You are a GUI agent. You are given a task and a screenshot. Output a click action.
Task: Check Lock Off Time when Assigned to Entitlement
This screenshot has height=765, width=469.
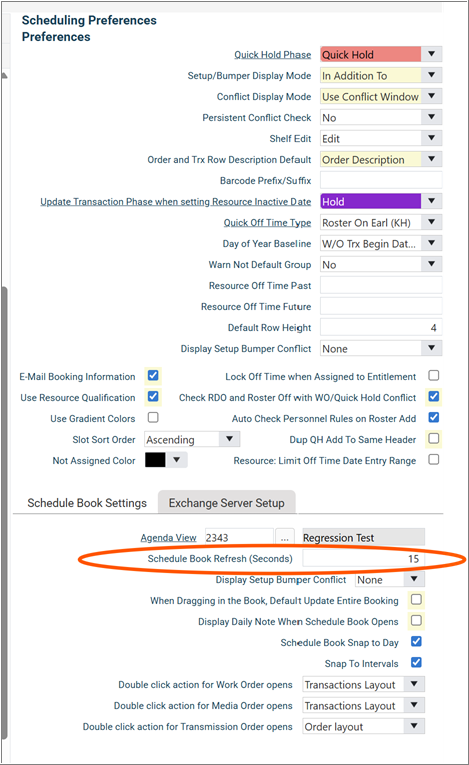point(433,376)
